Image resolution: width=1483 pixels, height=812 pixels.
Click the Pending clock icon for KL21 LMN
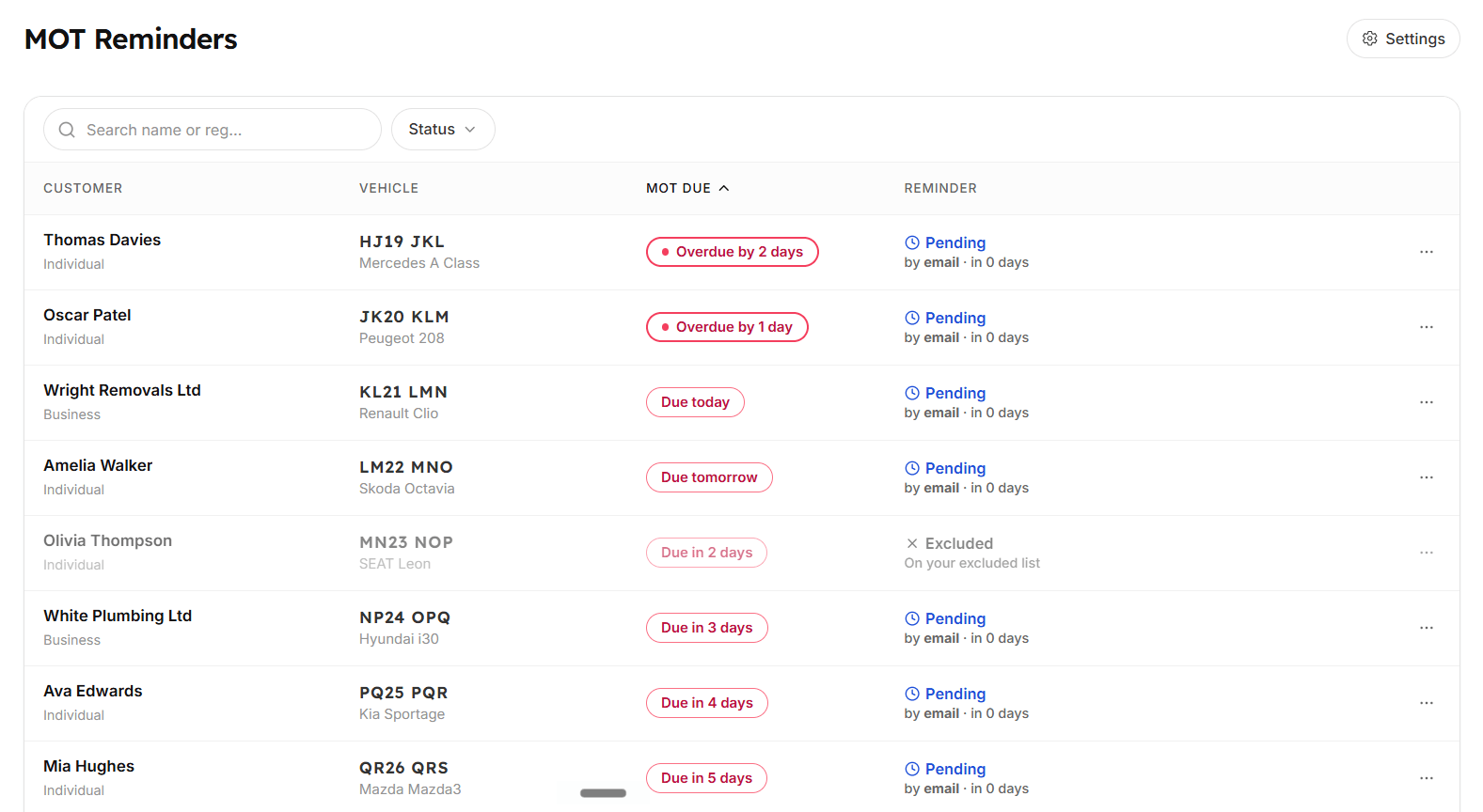point(912,393)
